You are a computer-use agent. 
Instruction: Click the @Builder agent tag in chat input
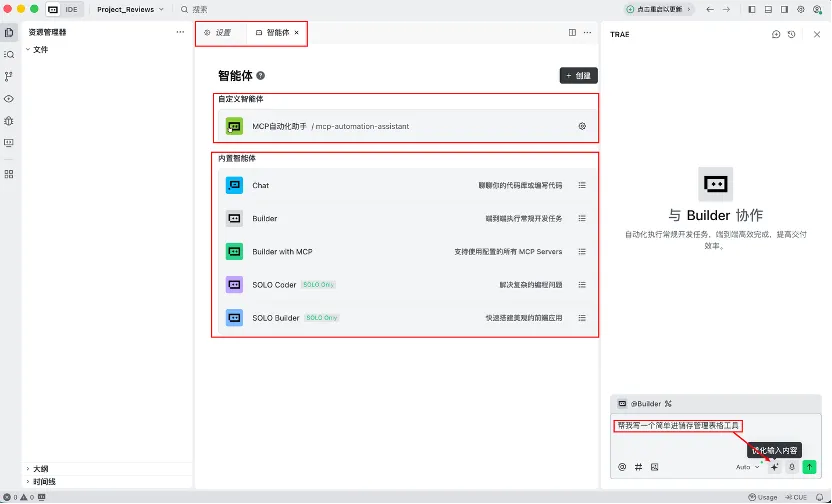640,404
